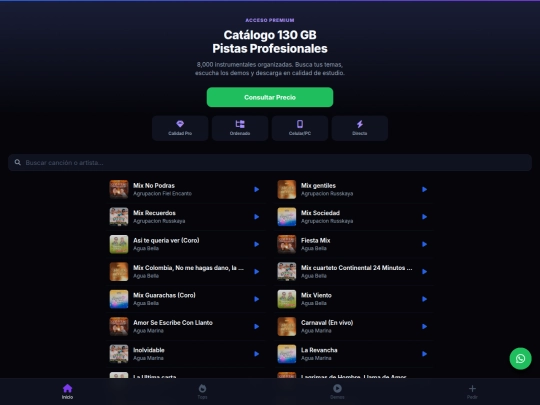Play the Inolvidable demo
Viewport: 540px width, 405px height.
[257, 354]
